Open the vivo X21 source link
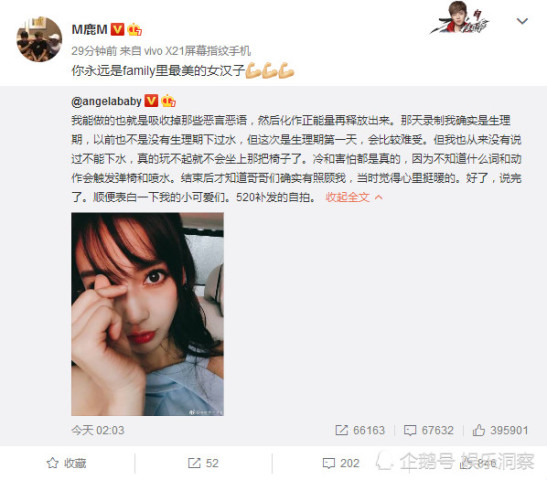547x480 pixels. [197, 51]
